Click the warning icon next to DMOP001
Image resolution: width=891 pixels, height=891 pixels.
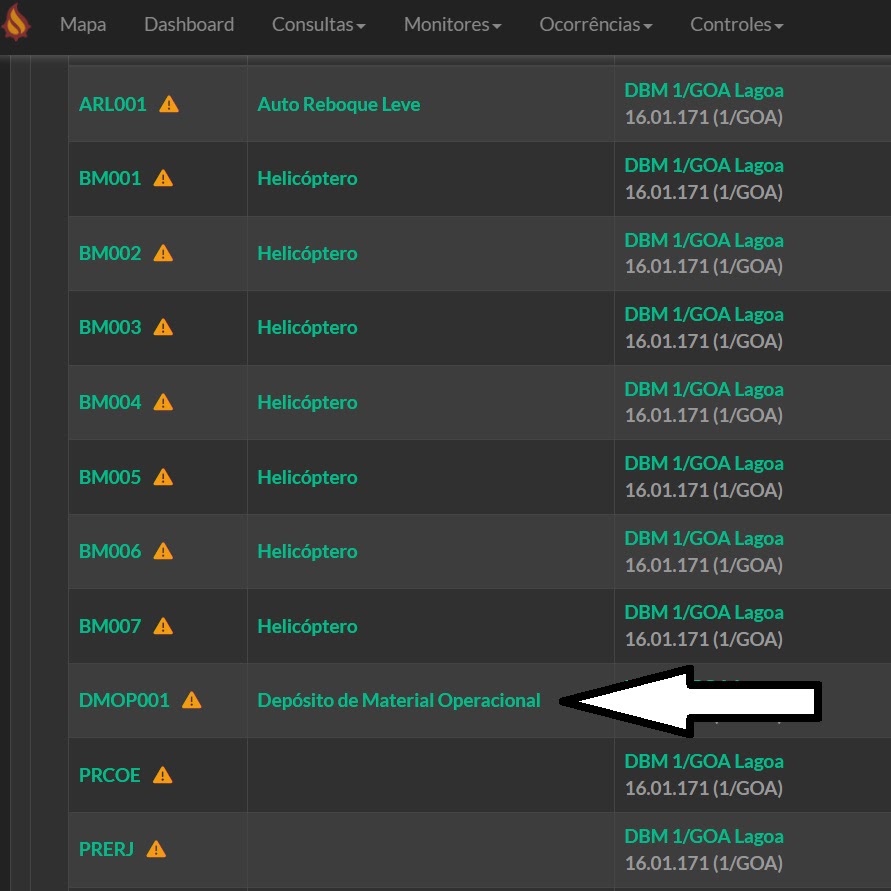191,701
